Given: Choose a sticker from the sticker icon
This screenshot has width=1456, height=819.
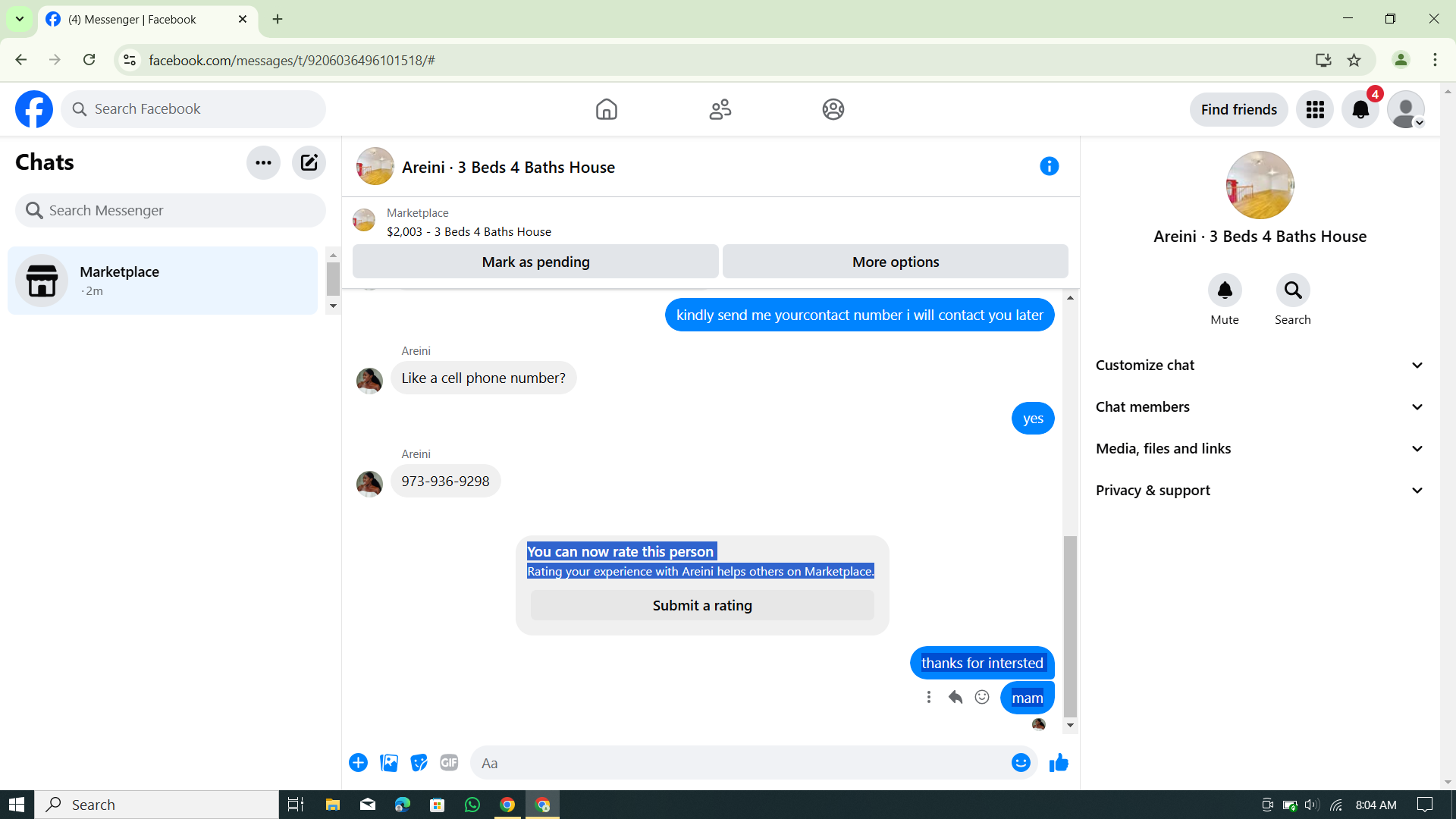Looking at the screenshot, I should coord(419,763).
